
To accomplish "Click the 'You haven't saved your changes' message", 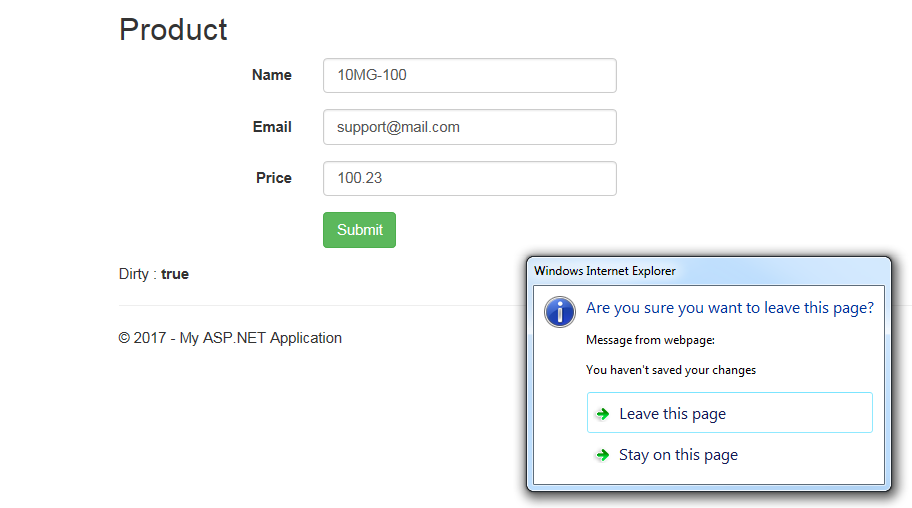I will (670, 370).
